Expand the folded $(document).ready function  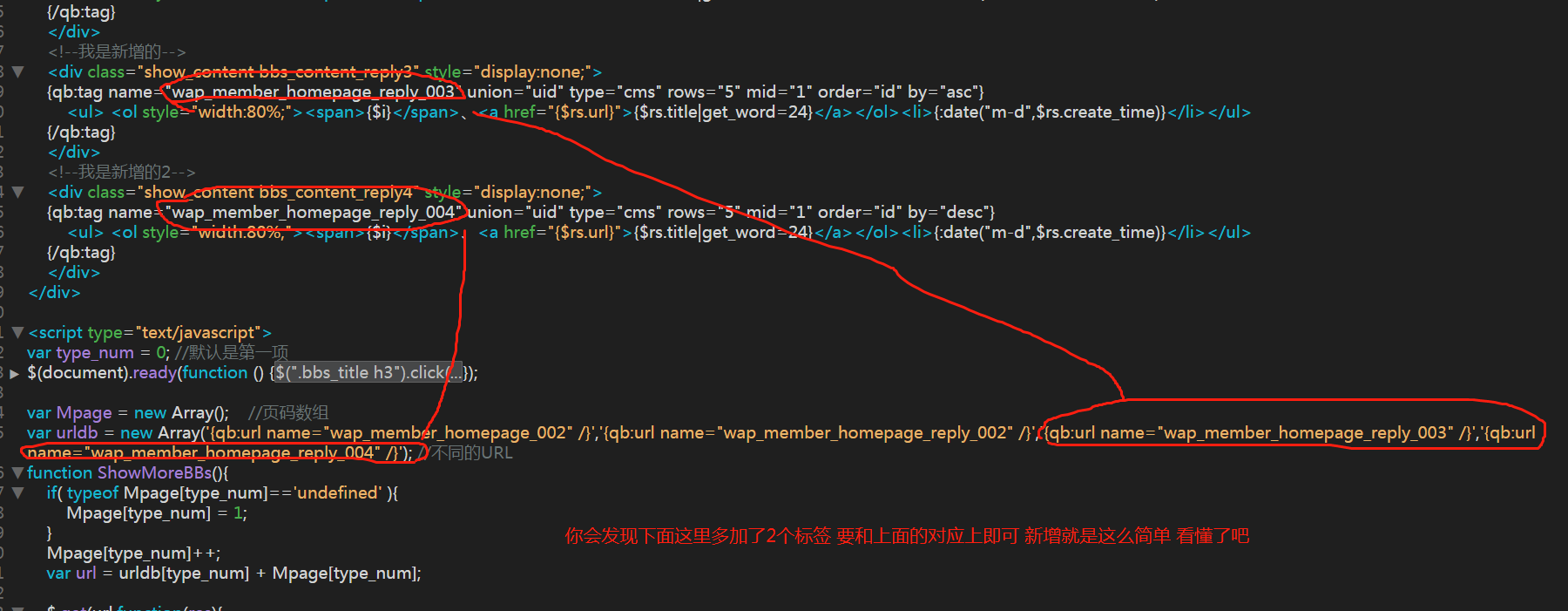point(14,374)
